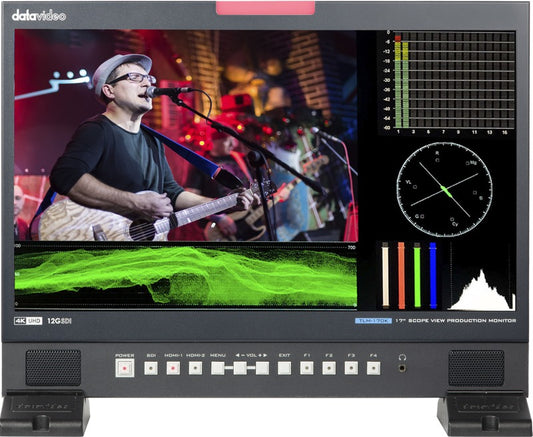Click the right monitor stand foot
The image size is (533, 437).
click(x=485, y=414)
